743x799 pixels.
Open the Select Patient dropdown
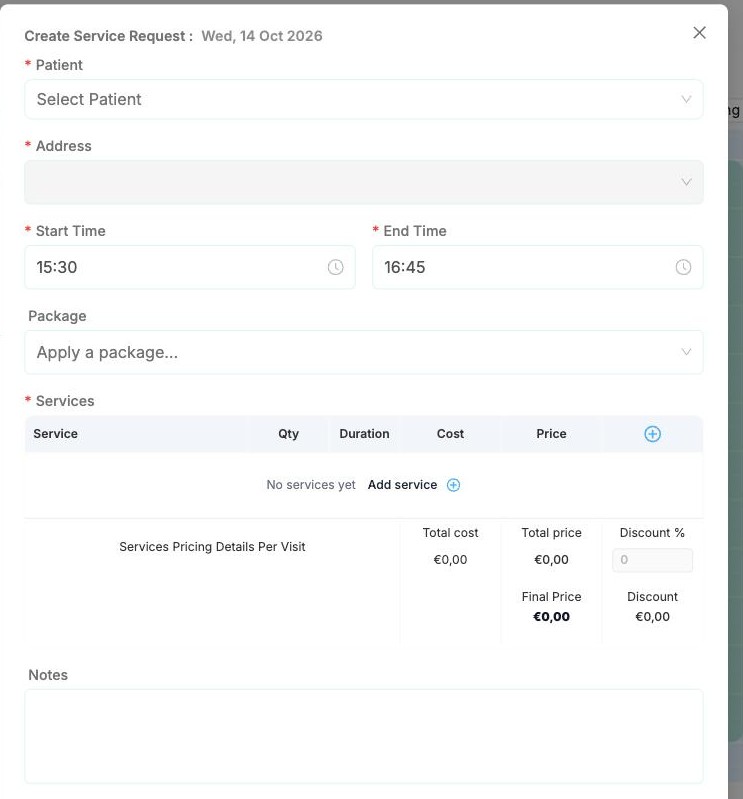(364, 99)
